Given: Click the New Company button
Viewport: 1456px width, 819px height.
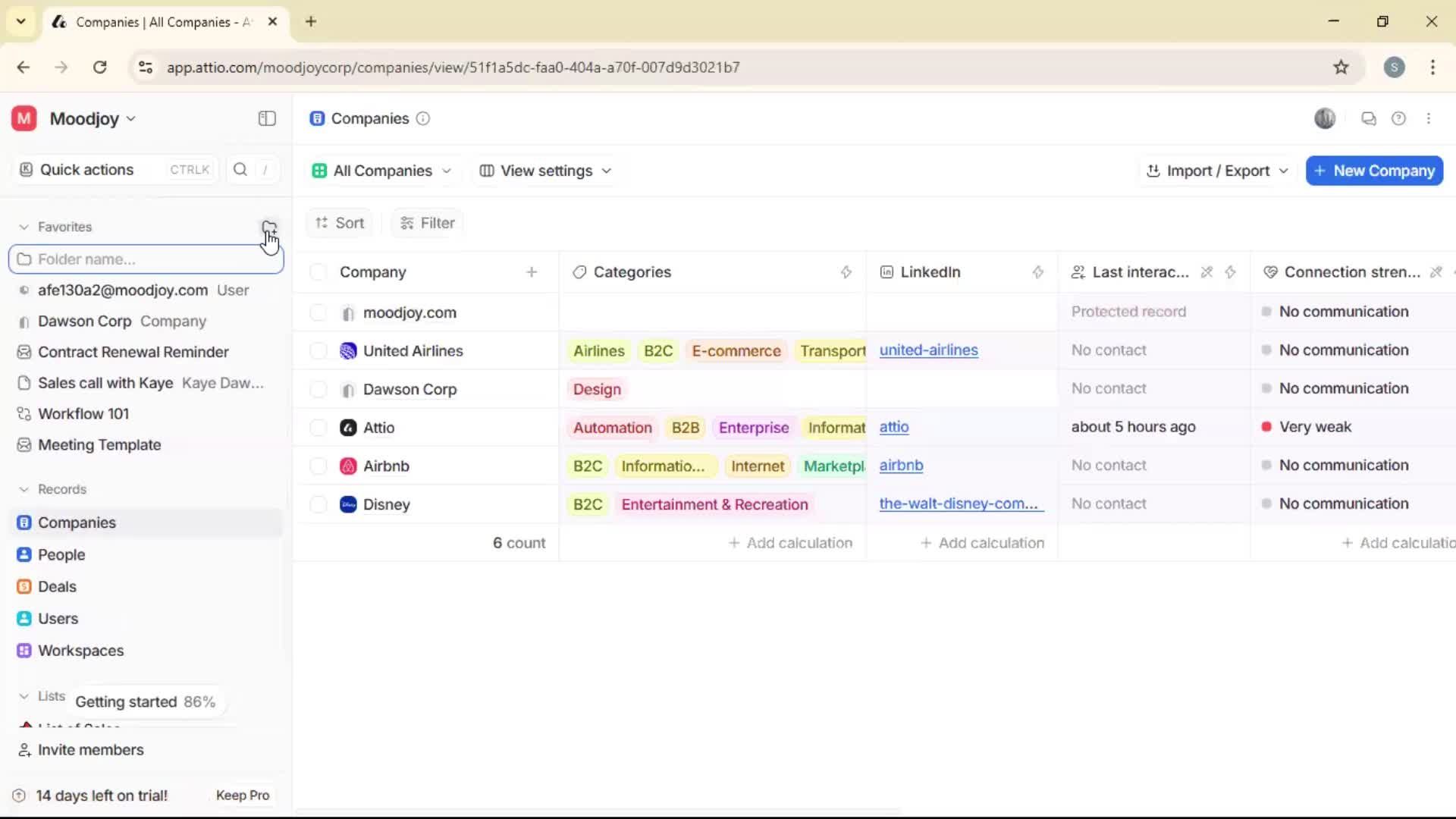Looking at the screenshot, I should coord(1373,171).
